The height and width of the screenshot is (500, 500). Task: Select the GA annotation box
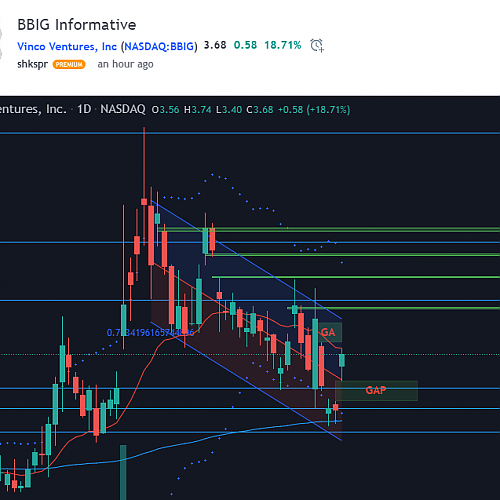[x=330, y=332]
